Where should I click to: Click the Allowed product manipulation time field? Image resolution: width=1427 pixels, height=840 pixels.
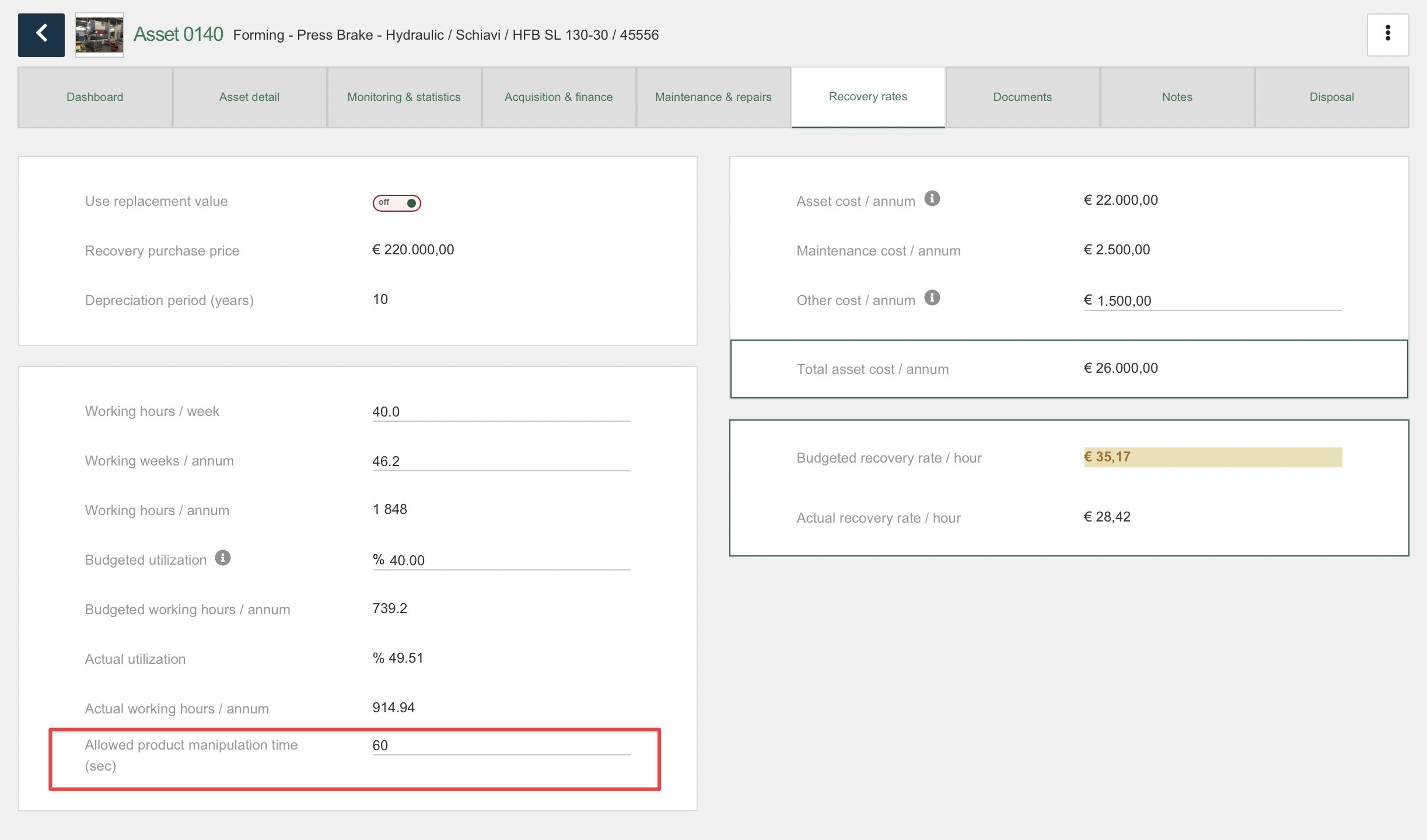point(501,745)
